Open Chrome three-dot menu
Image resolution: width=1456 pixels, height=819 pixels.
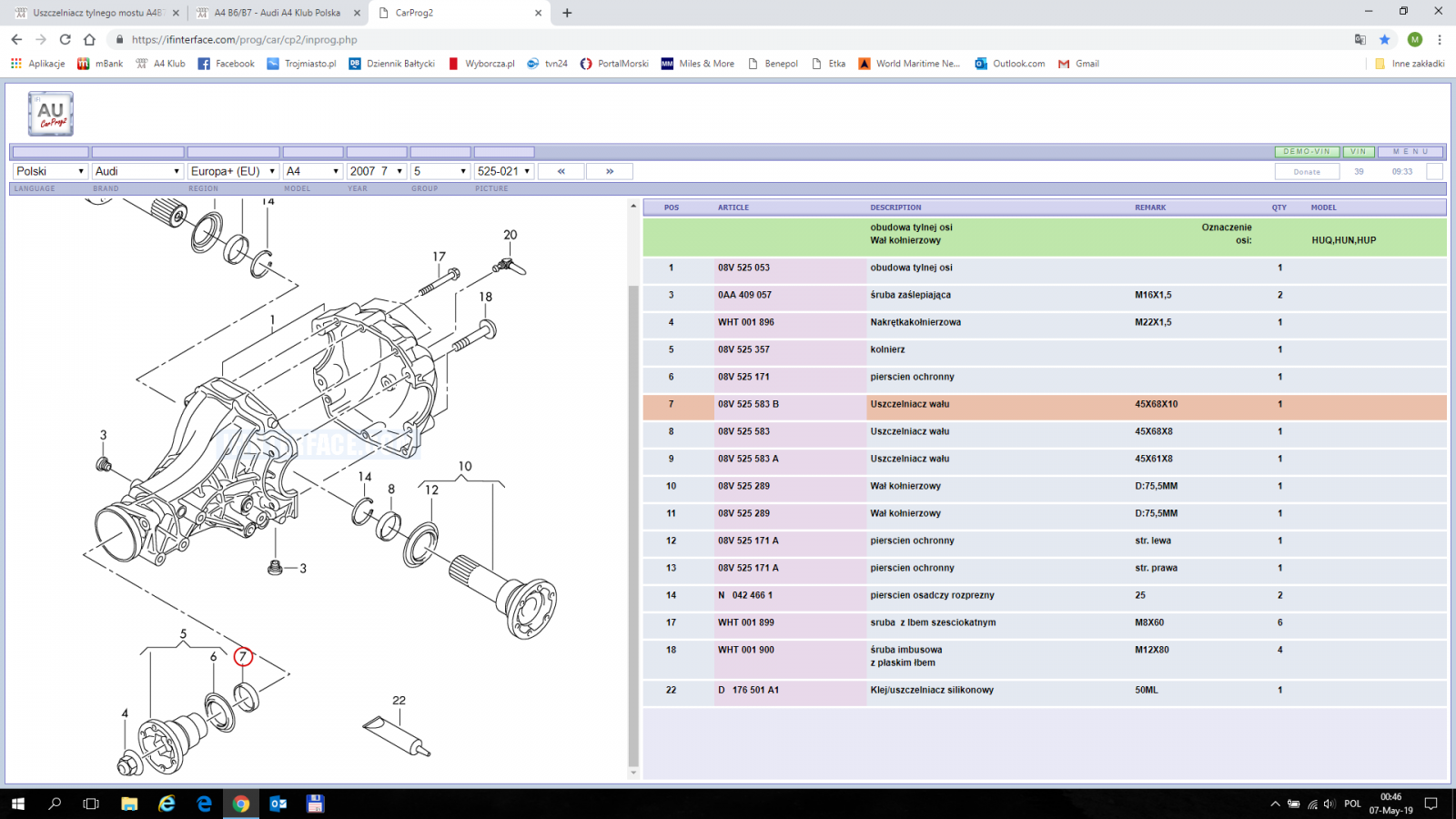[x=1440, y=39]
